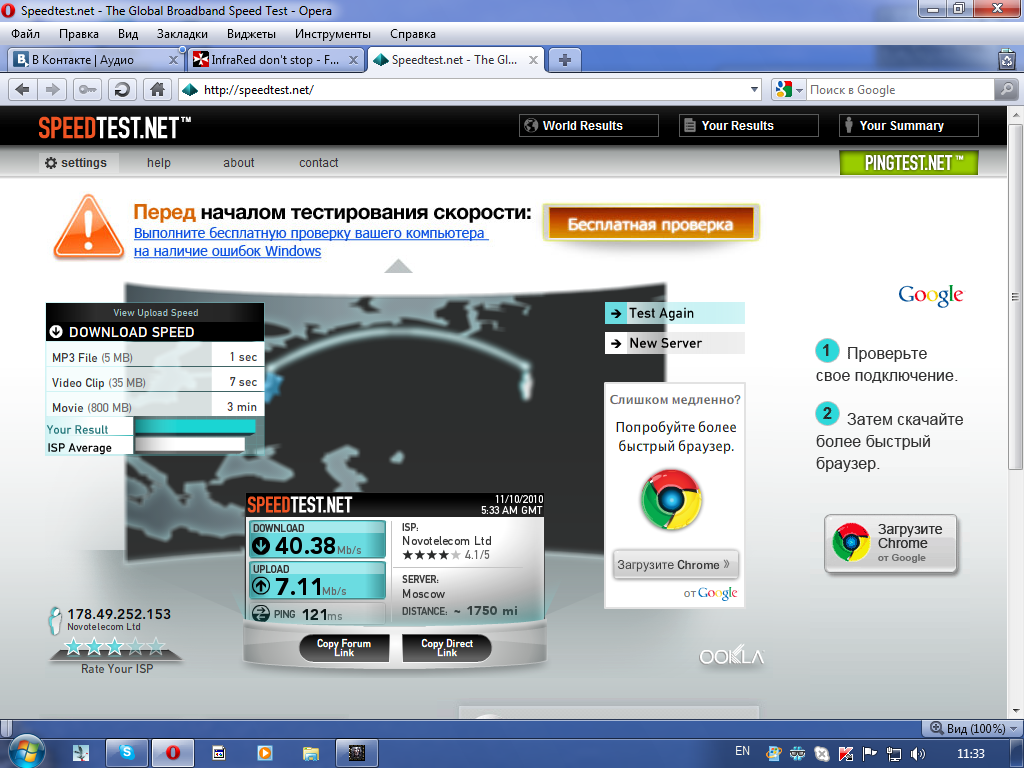The height and width of the screenshot is (768, 1024).
Task: Open the Правка menu
Action: pyautogui.click(x=79, y=34)
